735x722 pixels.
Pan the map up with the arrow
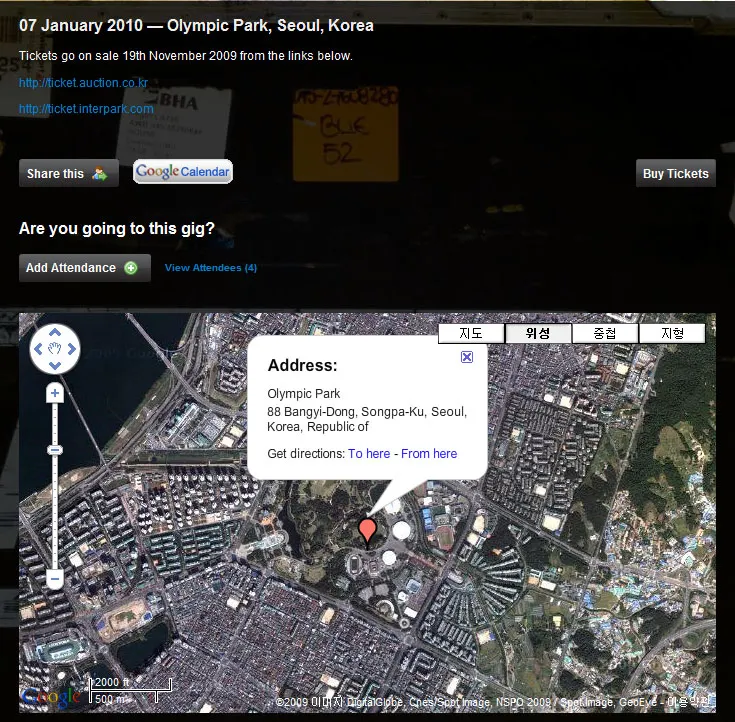(x=55, y=334)
